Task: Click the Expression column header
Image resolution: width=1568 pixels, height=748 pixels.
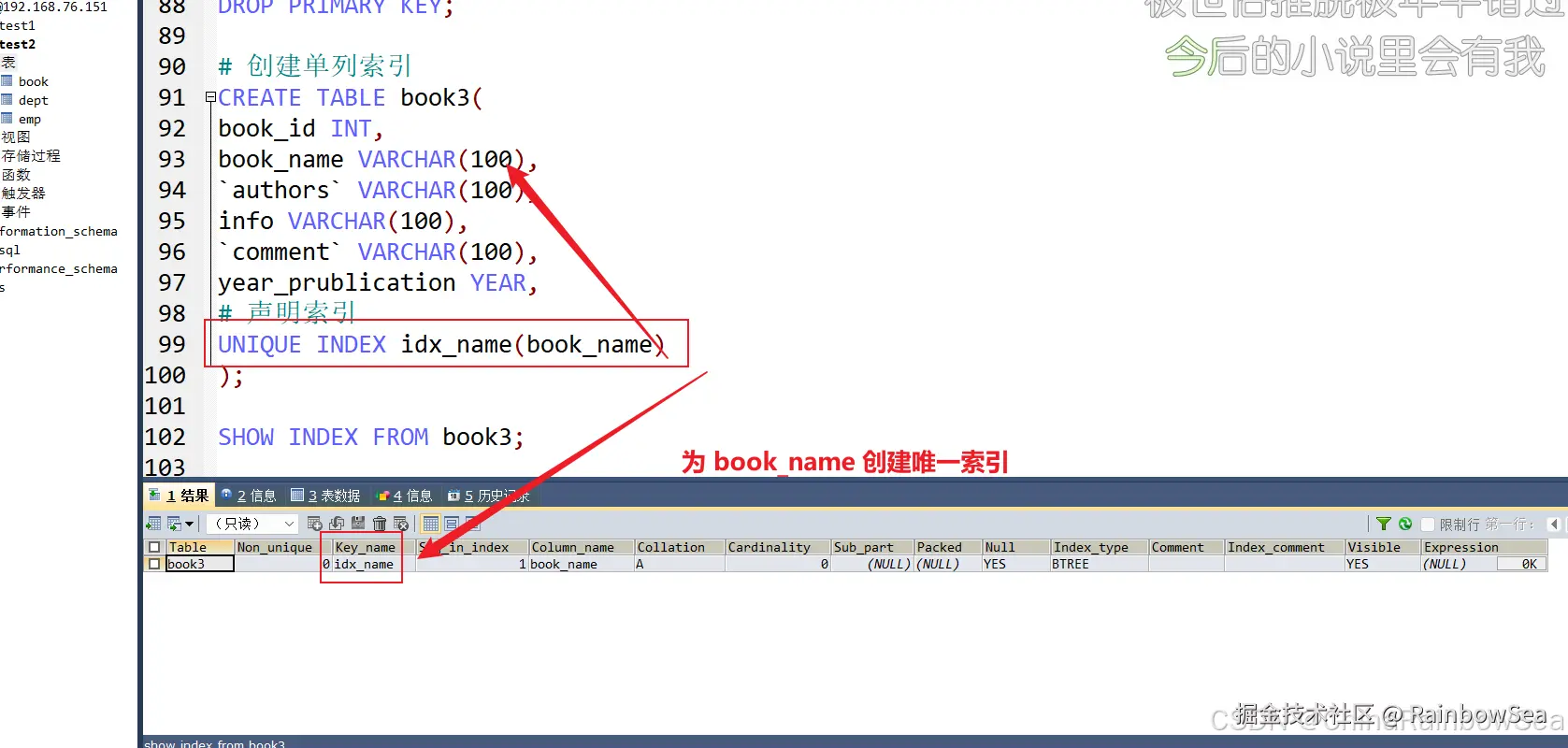Action: tap(1485, 547)
